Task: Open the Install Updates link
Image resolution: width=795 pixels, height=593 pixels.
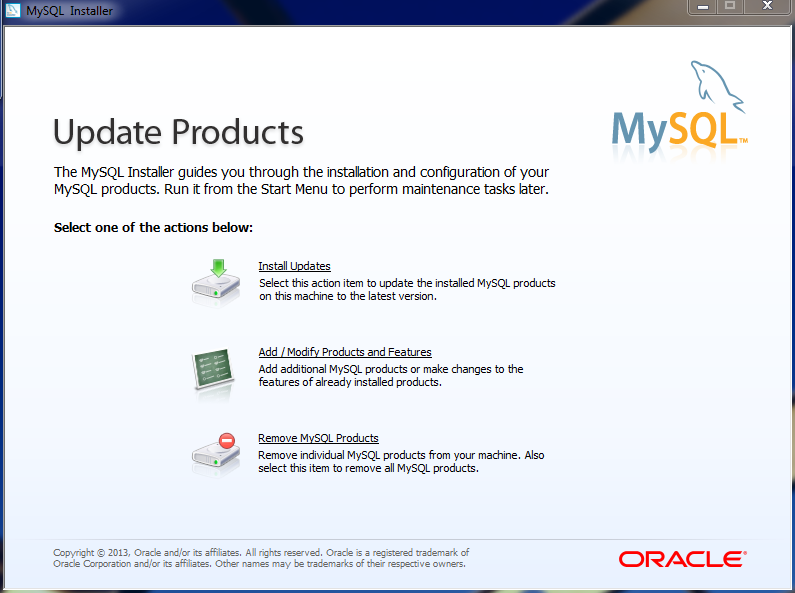Action: pyautogui.click(x=294, y=266)
